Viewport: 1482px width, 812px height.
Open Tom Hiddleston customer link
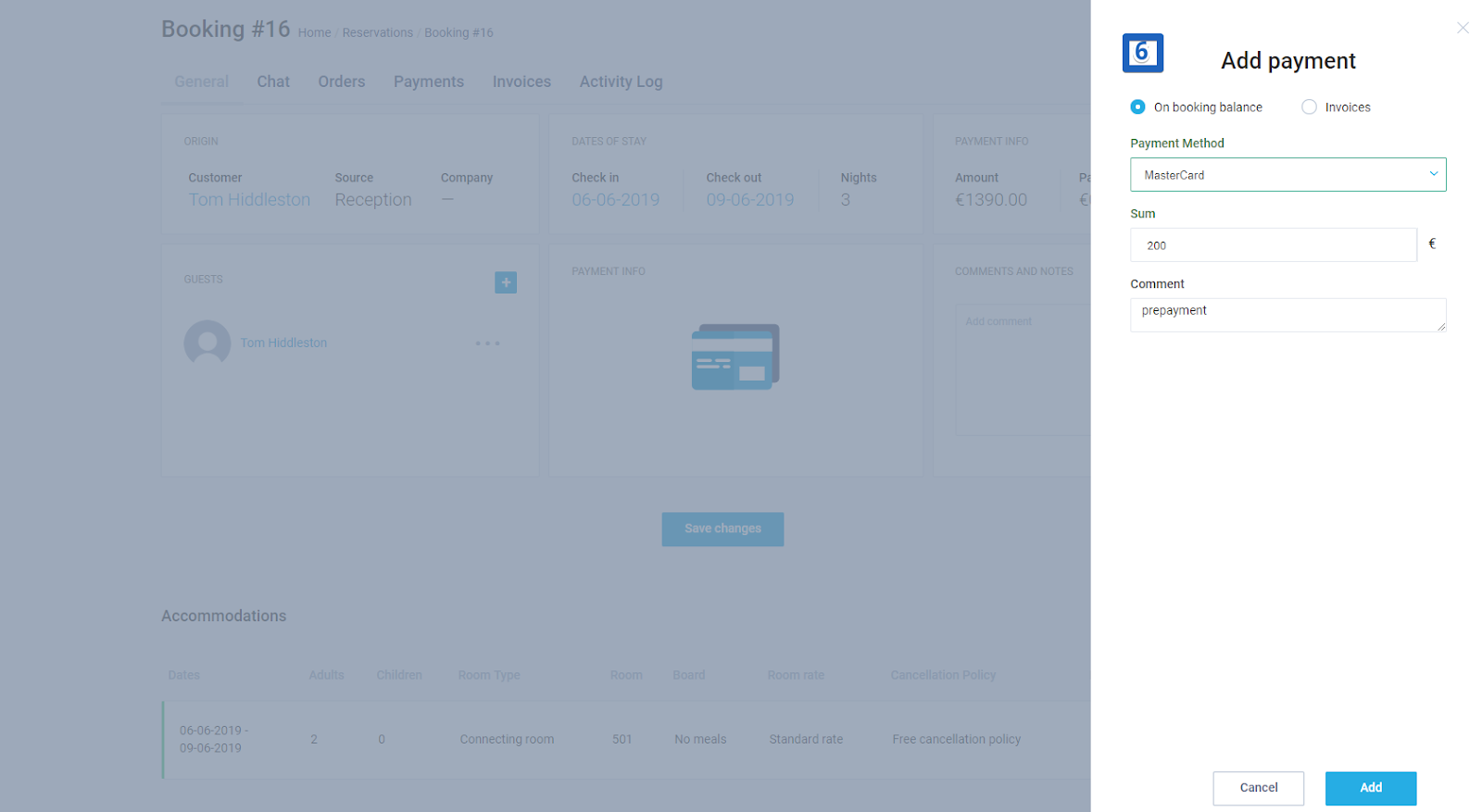click(x=249, y=200)
